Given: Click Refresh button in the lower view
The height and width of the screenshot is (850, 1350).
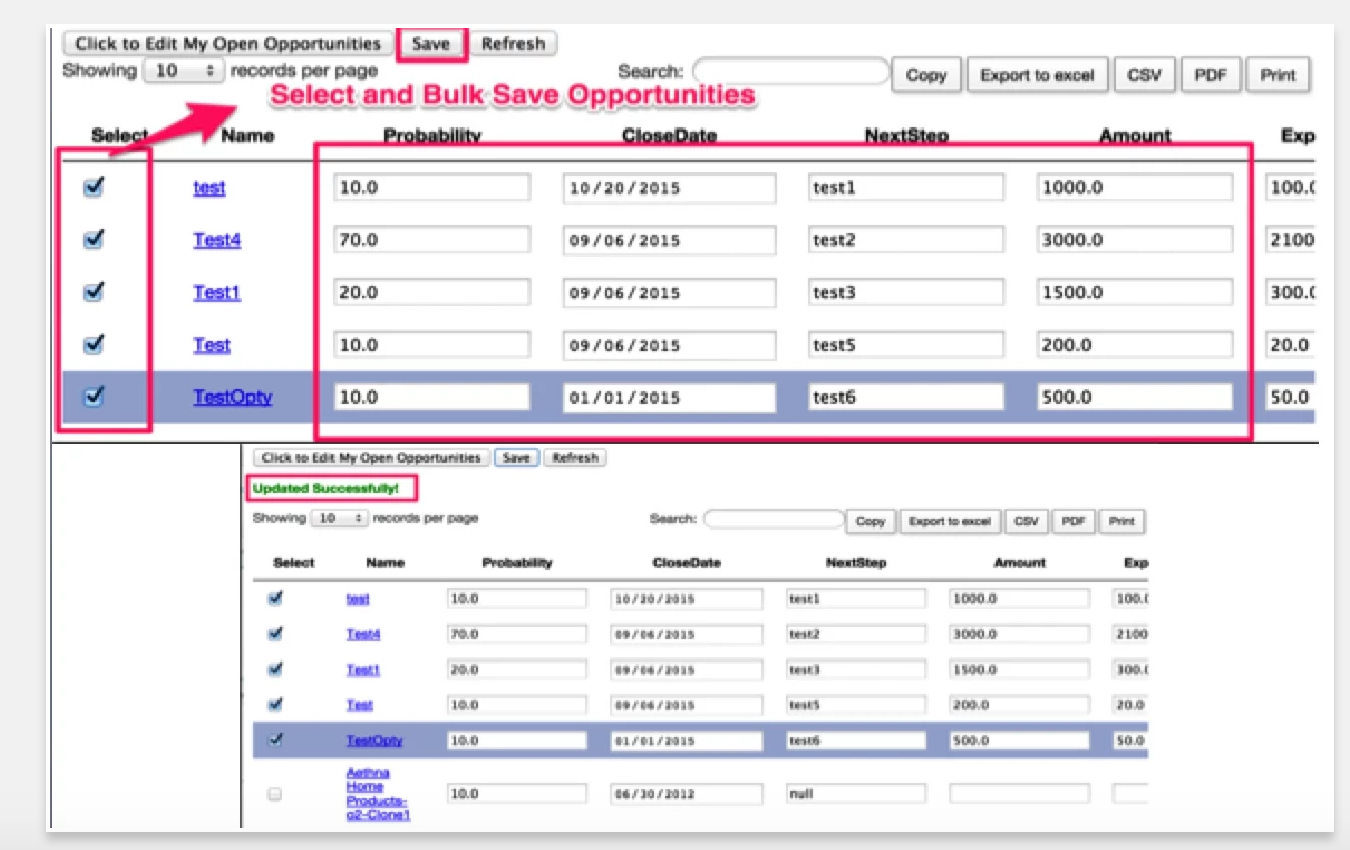Looking at the screenshot, I should tap(575, 458).
